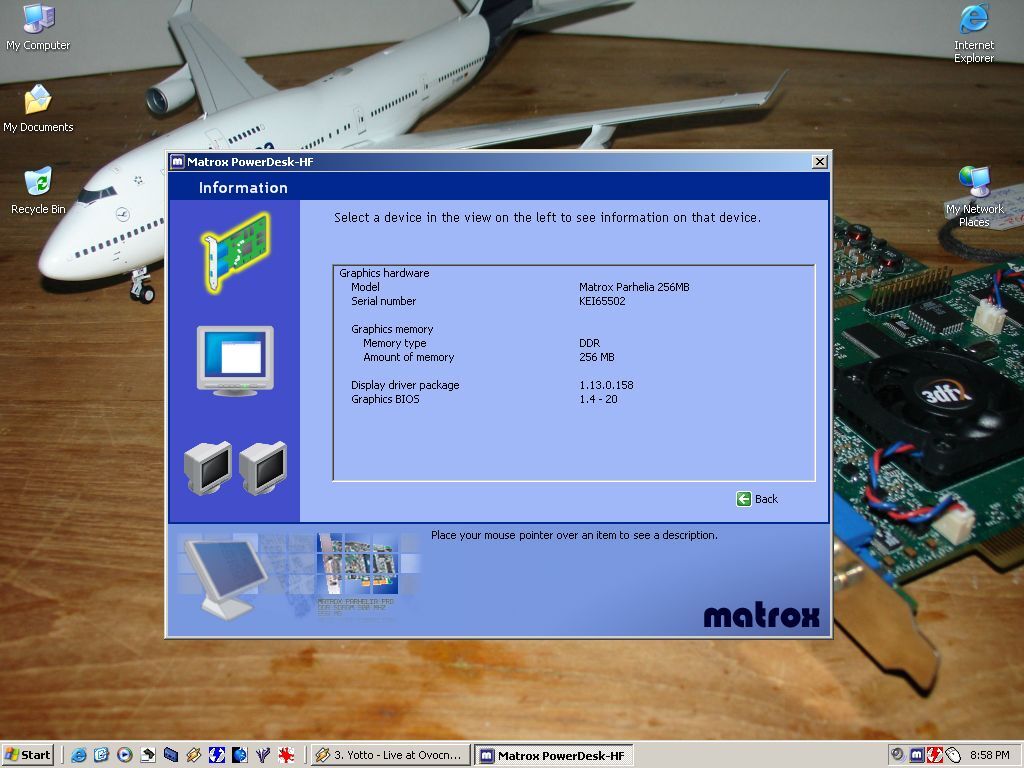The image size is (1024, 768).
Task: Open My Documents desktop icon
Action: pos(38,109)
